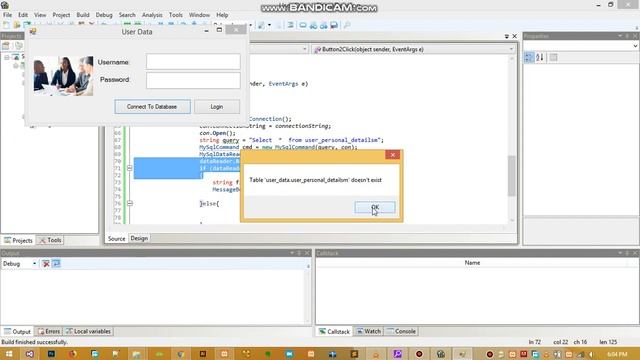This screenshot has height=360, width=640.
Task: Click OK in the error message box
Action: tap(375, 207)
